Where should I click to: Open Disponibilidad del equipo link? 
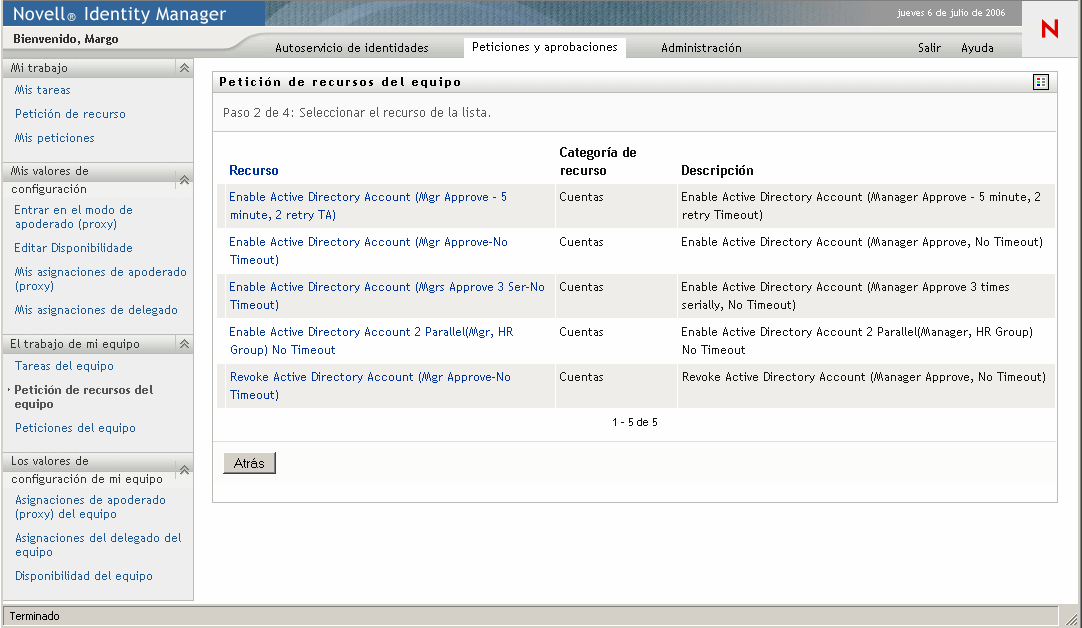point(83,576)
